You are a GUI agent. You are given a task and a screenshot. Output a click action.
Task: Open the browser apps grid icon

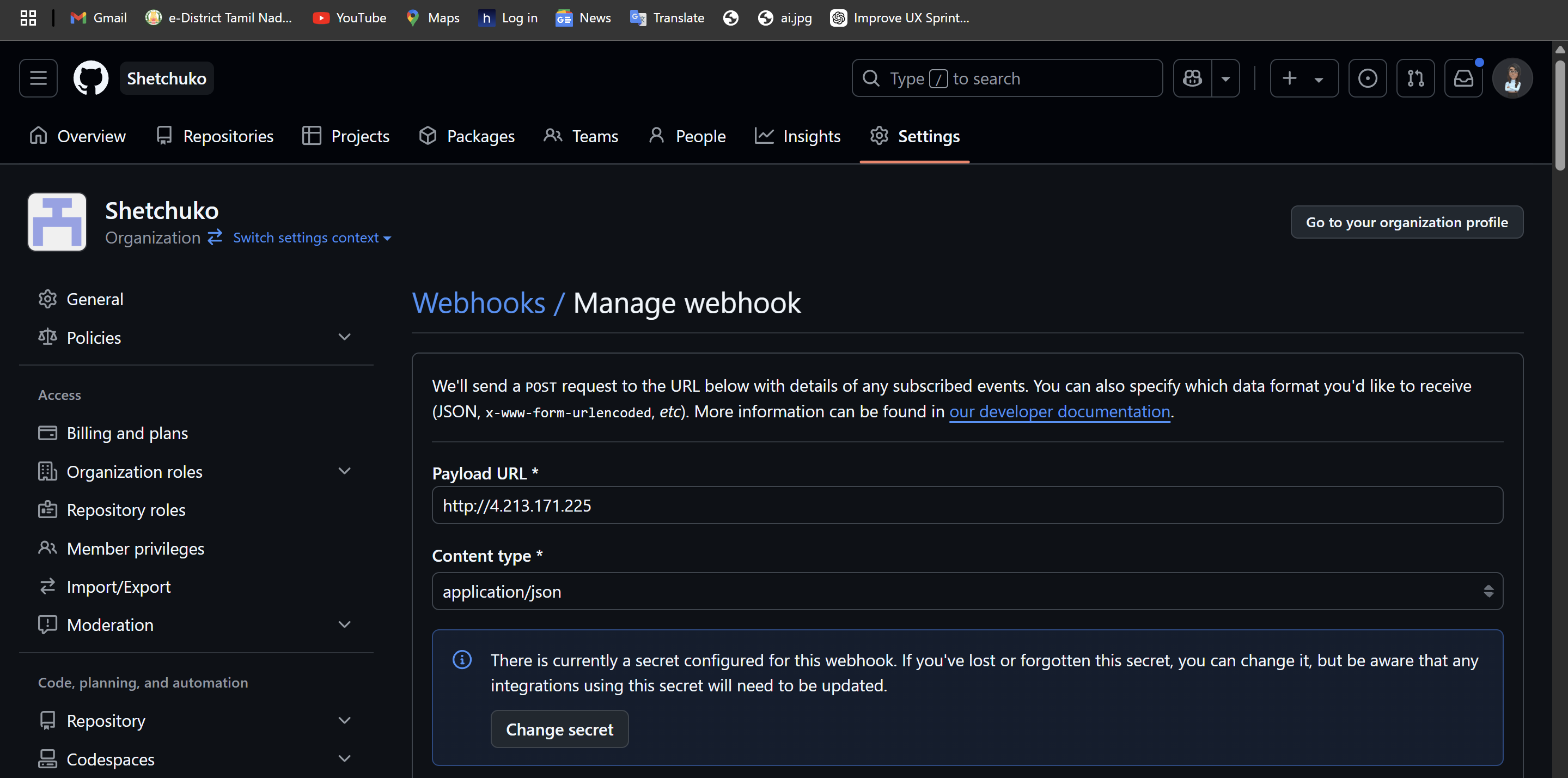[x=28, y=17]
